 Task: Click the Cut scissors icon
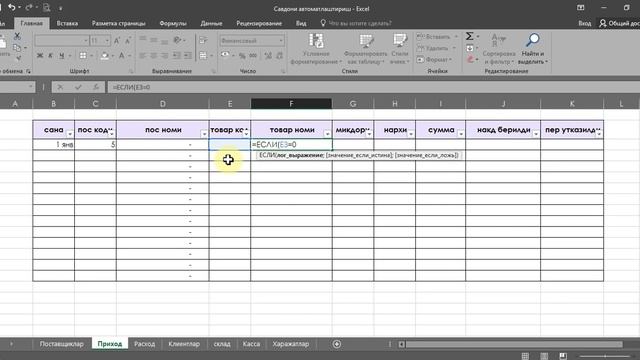[17, 37]
